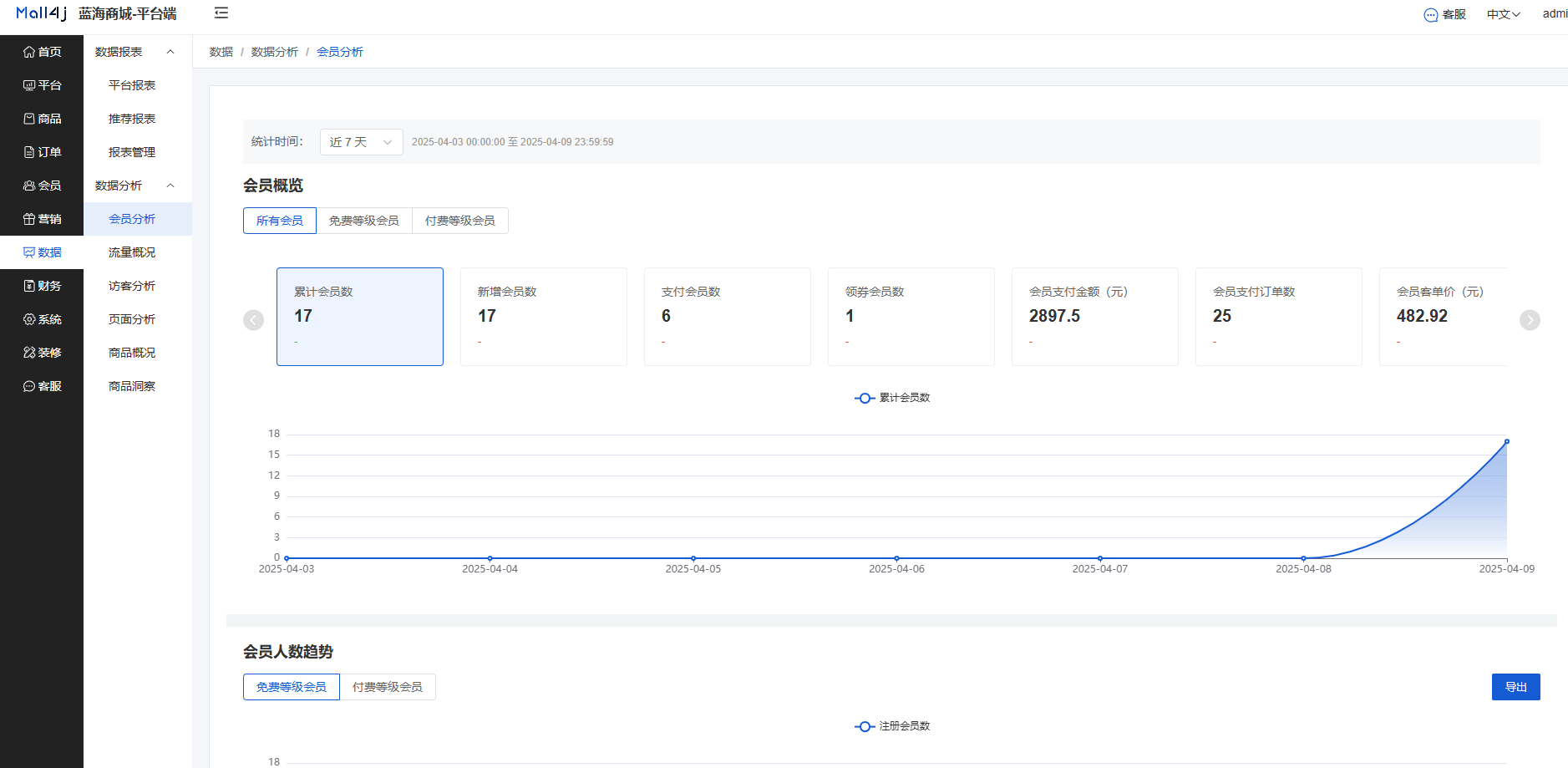Select 付费等级会员 tab in 会员人数趋势
Viewport: 1568px width, 768px height.
point(388,687)
